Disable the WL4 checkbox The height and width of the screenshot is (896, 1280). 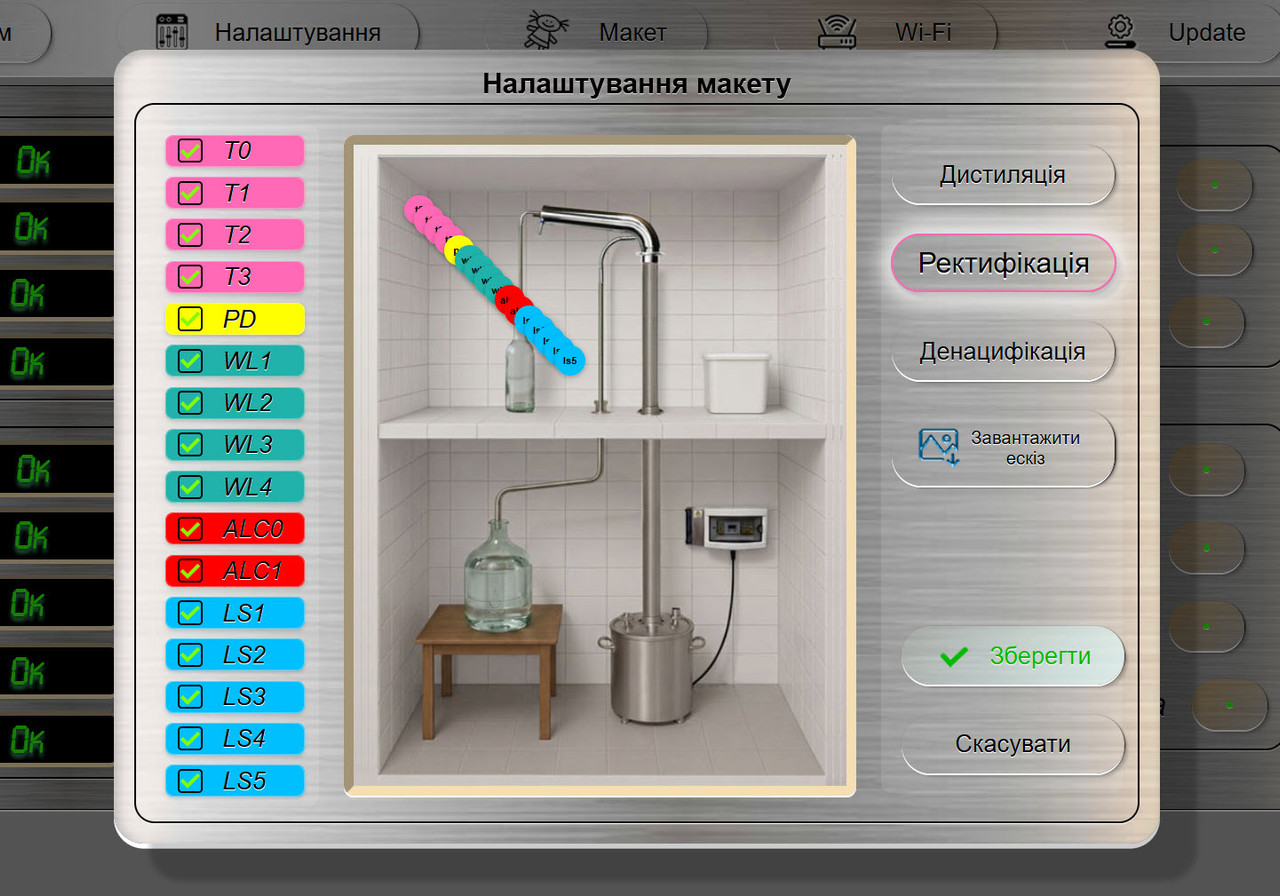click(x=190, y=487)
